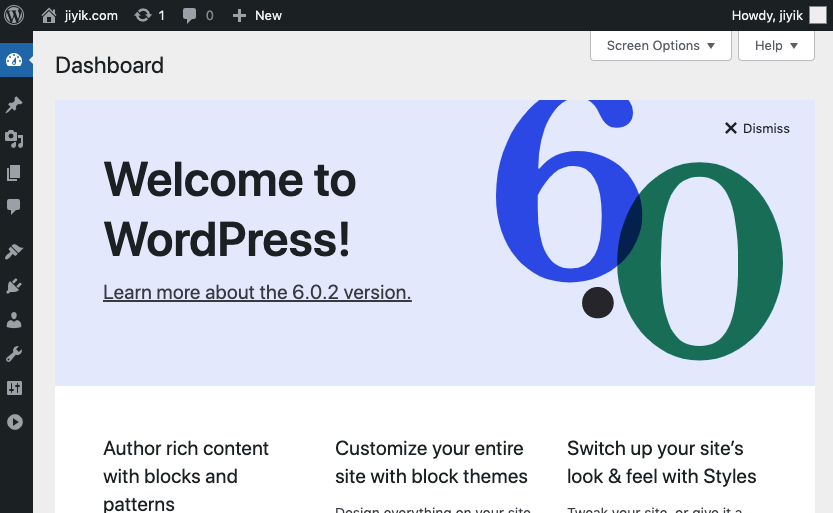Open Comments via the sidebar speech bubble
This screenshot has height=513, width=833.
tap(14, 207)
